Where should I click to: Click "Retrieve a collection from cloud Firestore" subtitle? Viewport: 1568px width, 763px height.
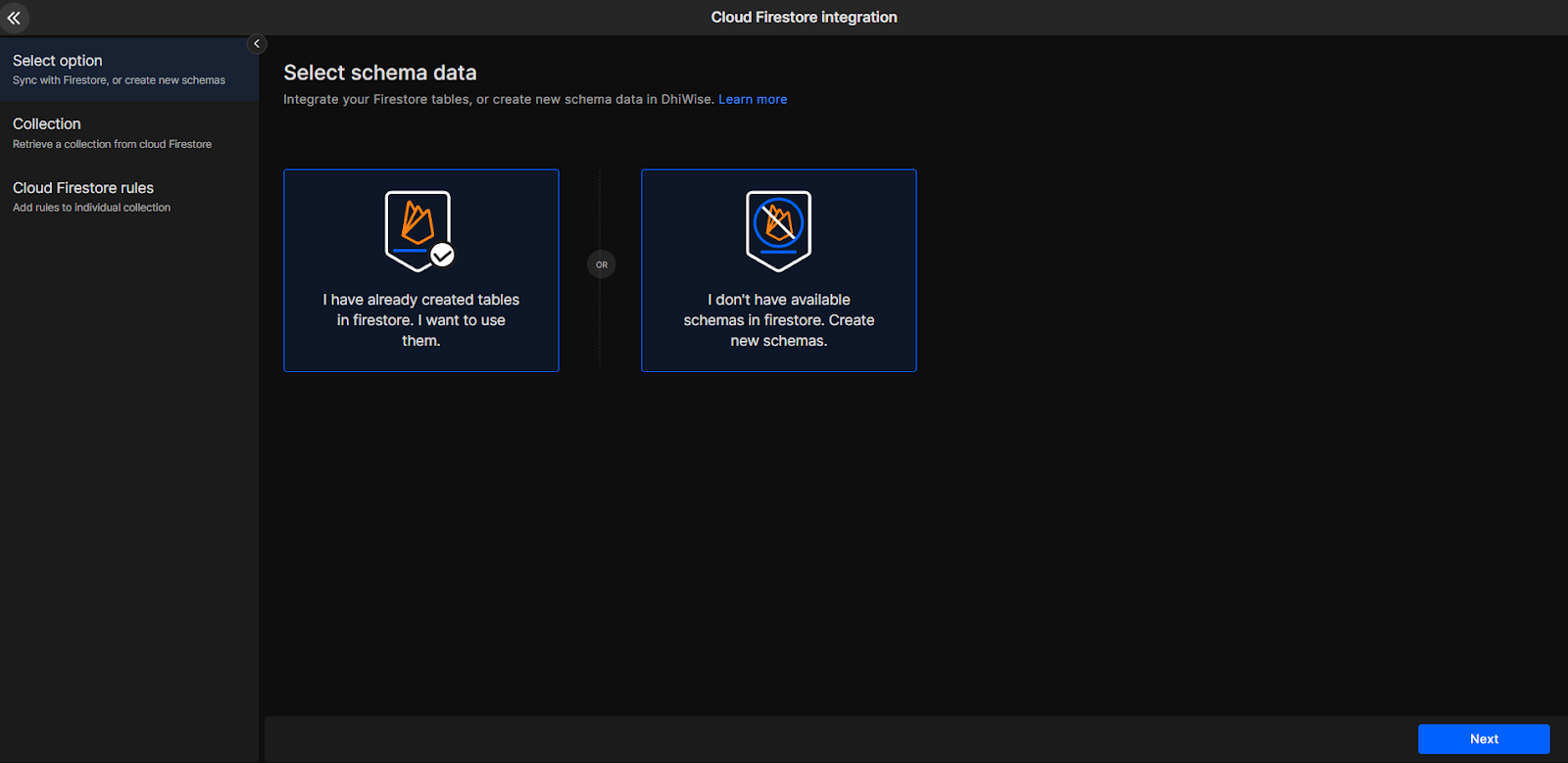[x=112, y=144]
